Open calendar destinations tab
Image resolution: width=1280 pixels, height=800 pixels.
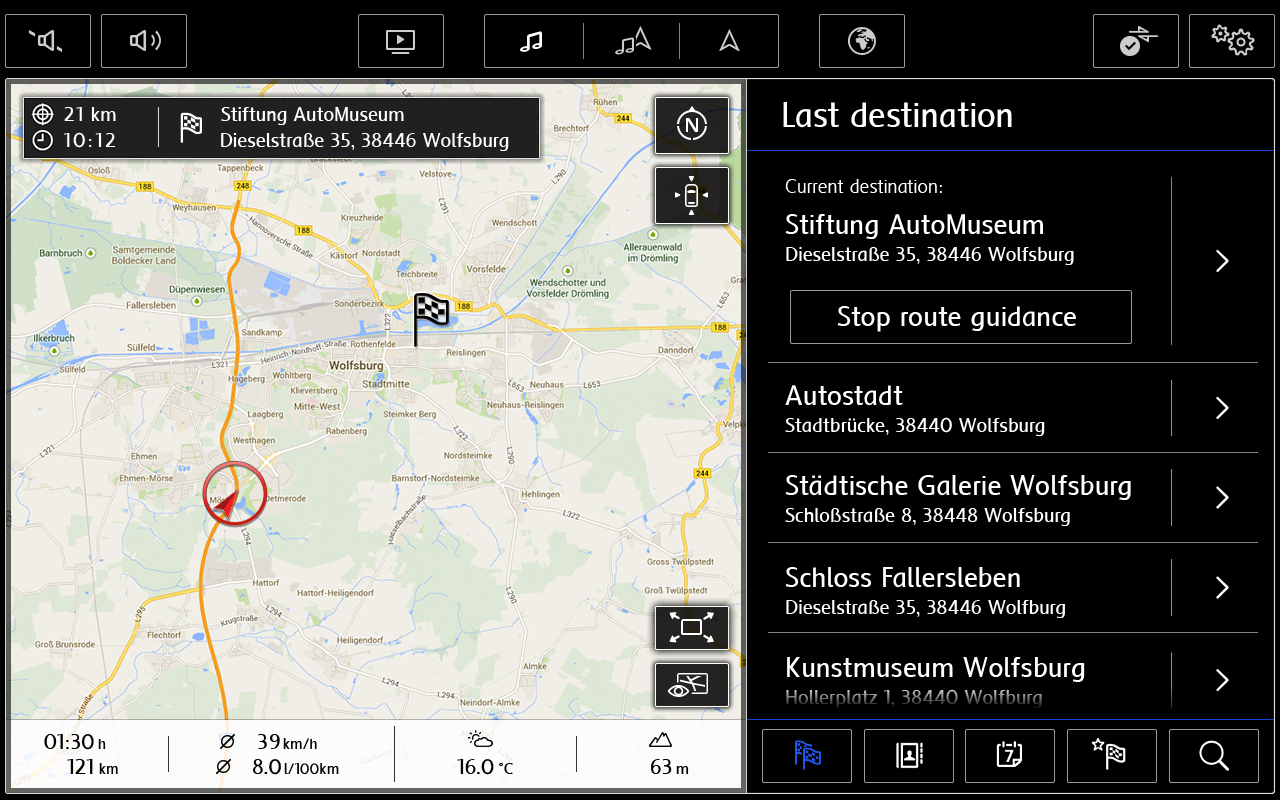pyautogui.click(x=1010, y=756)
